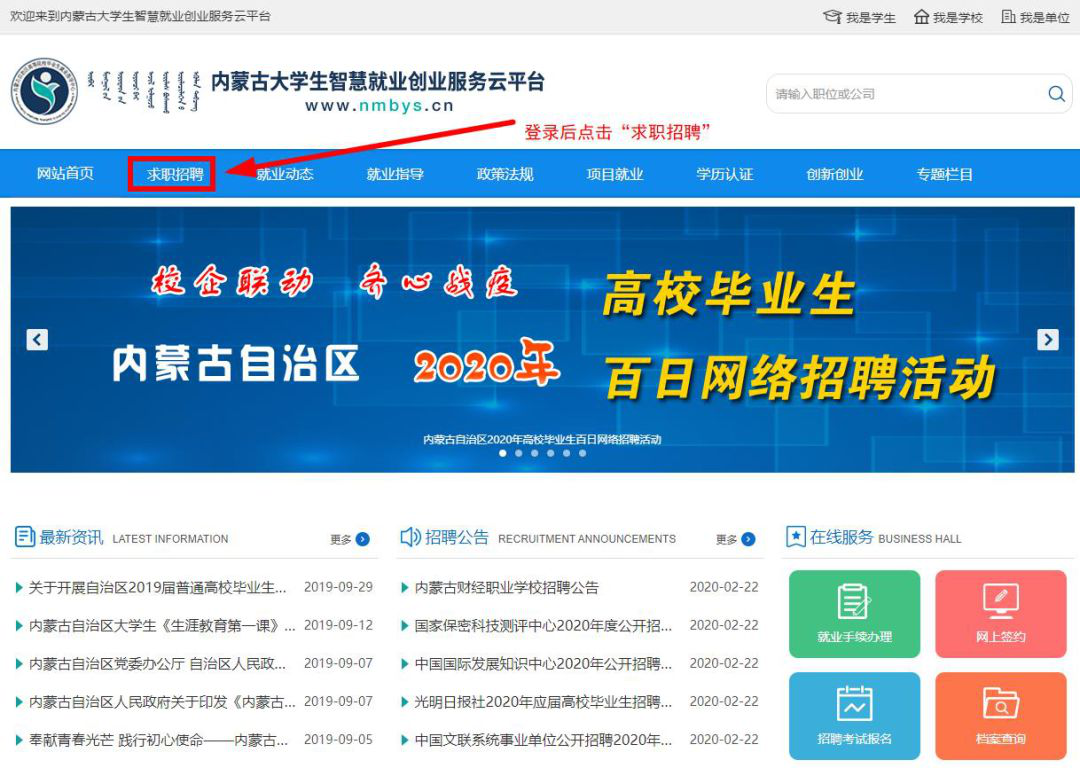Click the search magnifier icon

(x=1056, y=94)
